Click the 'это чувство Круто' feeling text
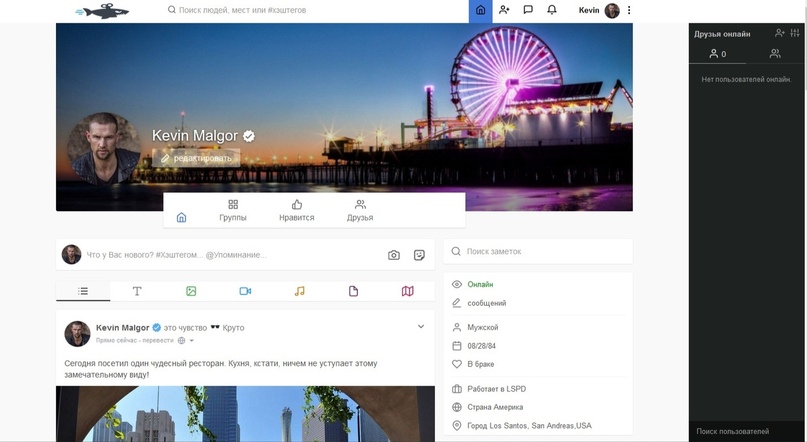This screenshot has width=807, height=442. [204, 328]
